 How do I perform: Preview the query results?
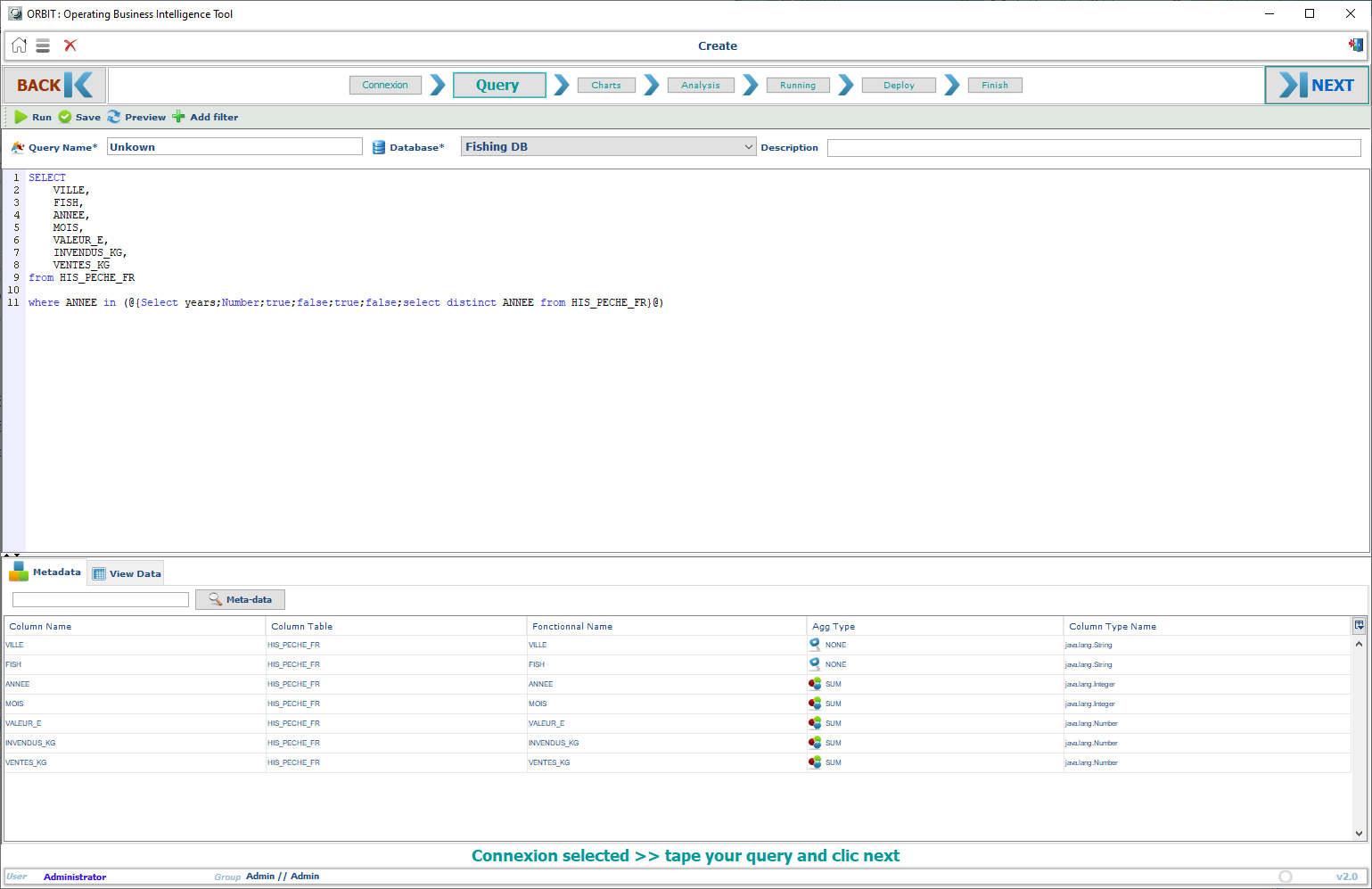136,117
